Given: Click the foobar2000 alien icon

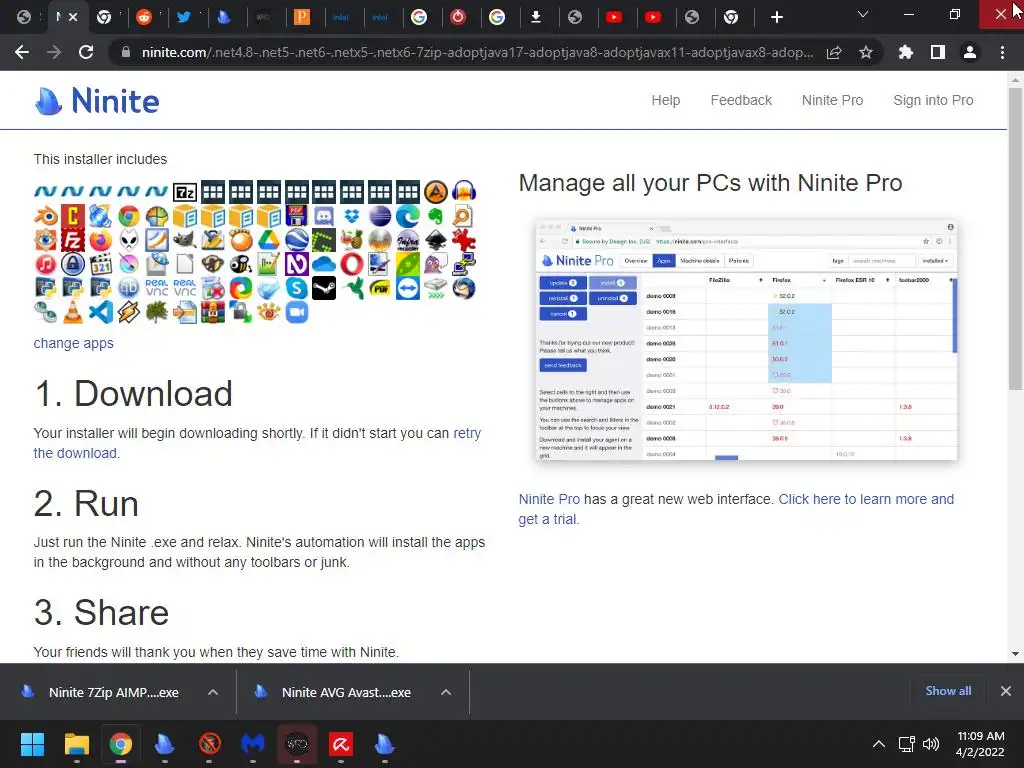Looking at the screenshot, I should pos(129,240).
